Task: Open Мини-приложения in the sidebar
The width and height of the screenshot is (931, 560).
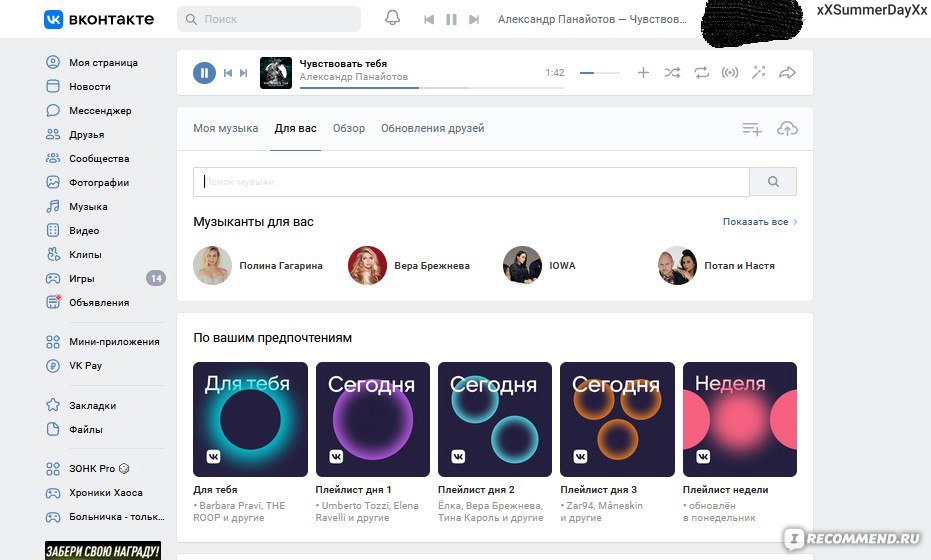Action: point(104,341)
